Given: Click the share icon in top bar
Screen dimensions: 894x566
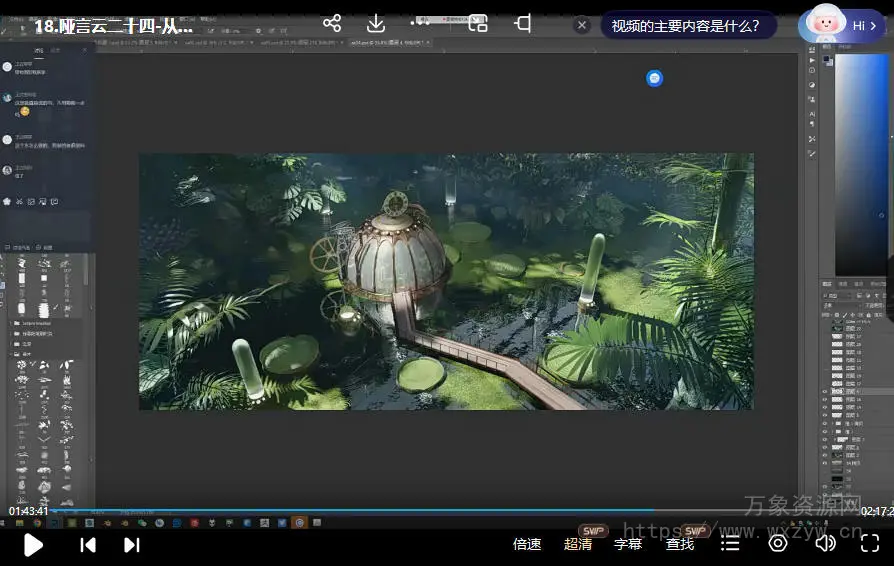Looking at the screenshot, I should click(332, 23).
